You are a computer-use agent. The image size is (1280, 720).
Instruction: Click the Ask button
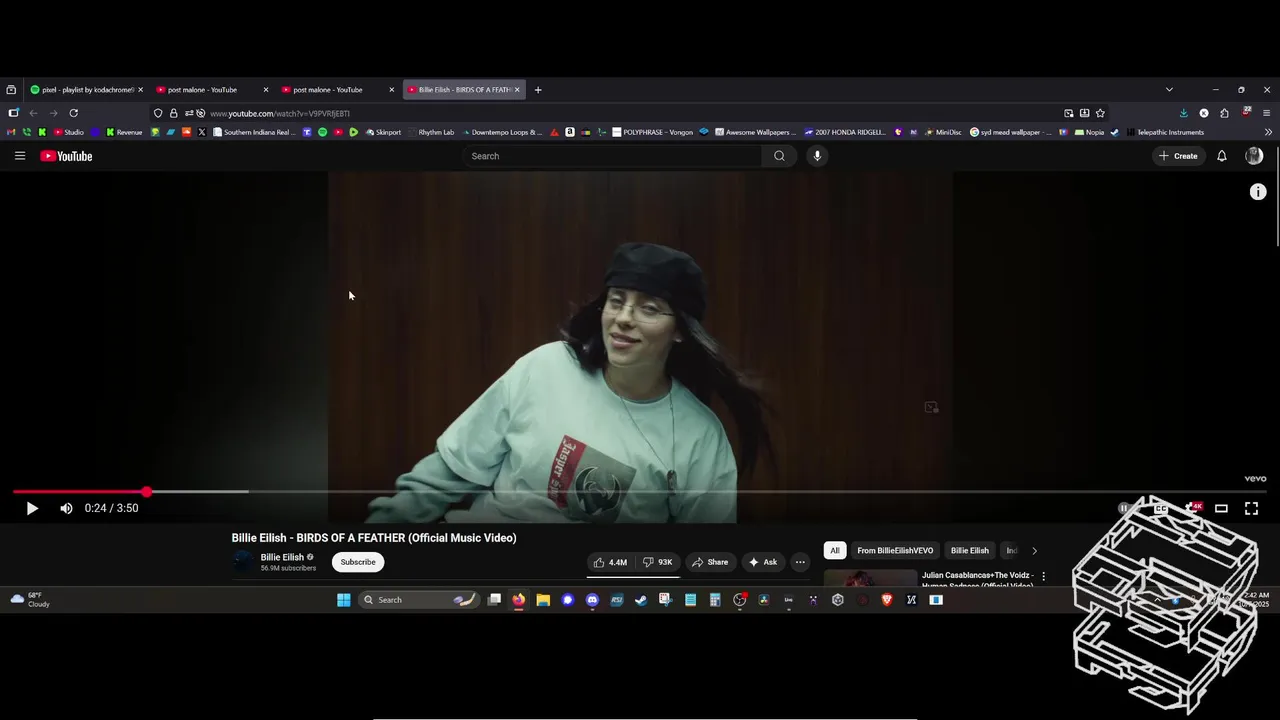[x=763, y=562]
